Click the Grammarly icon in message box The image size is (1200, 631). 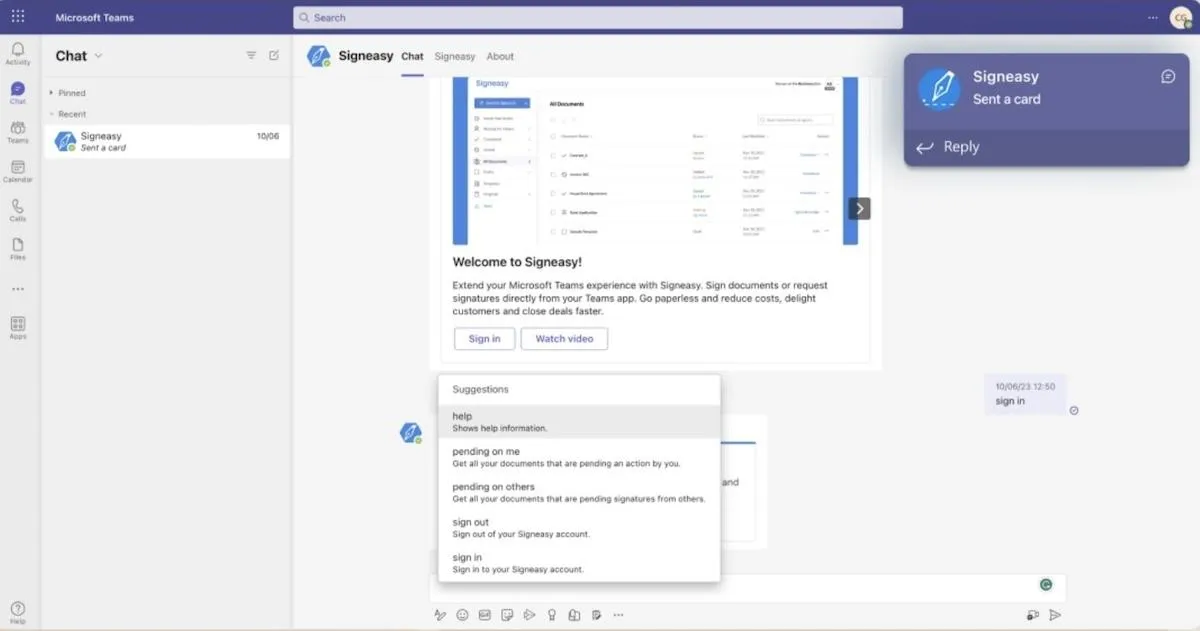coord(1046,585)
